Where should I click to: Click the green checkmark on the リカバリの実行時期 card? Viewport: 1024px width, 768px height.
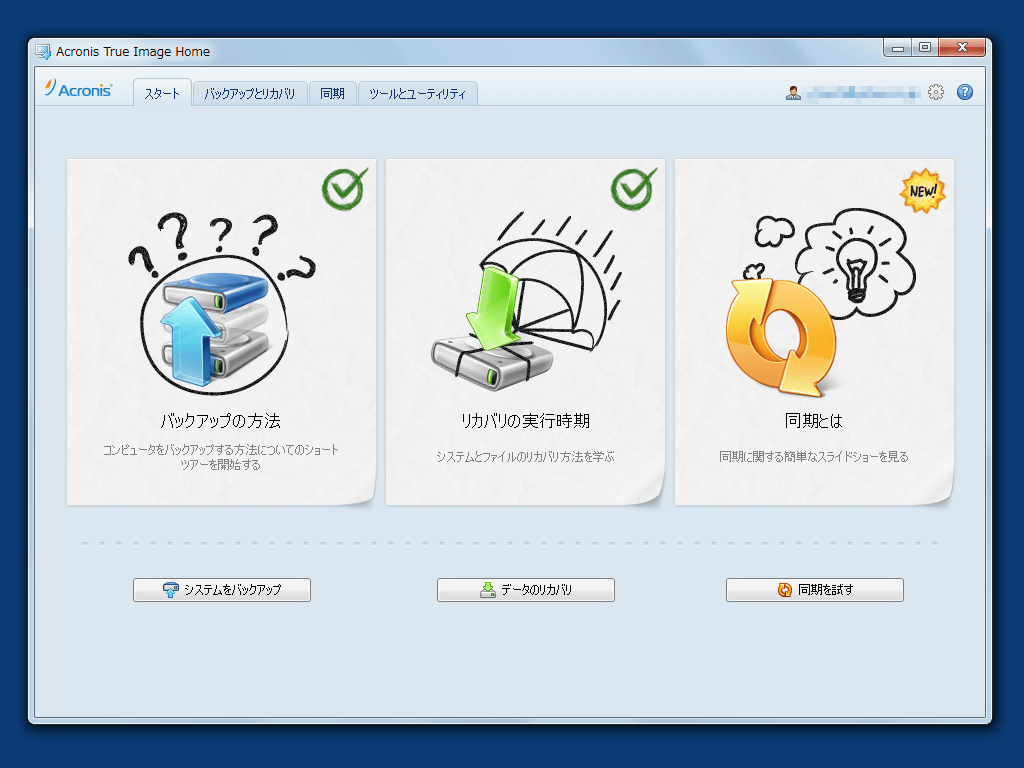click(633, 189)
